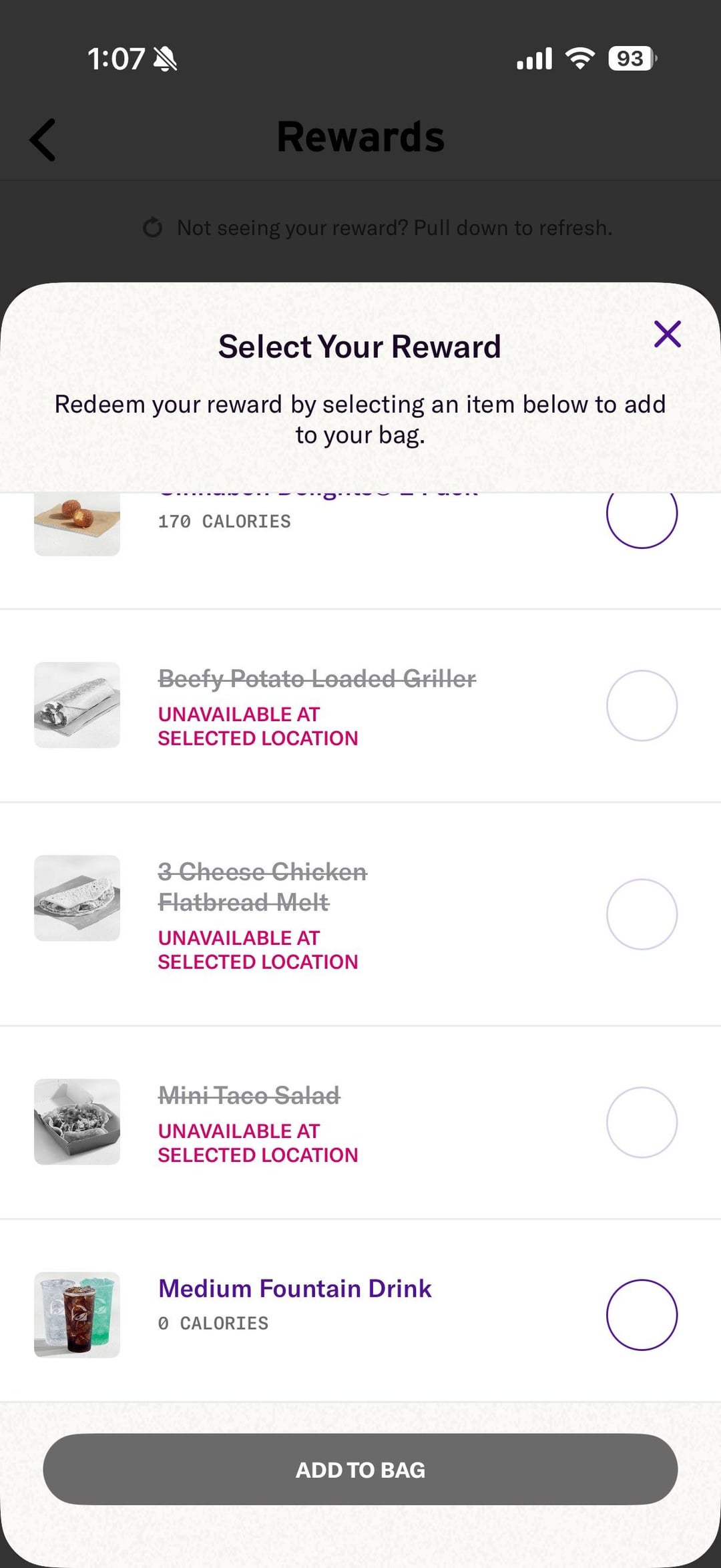Screen dimensions: 721x1568
Task: Close the Select Your Reward sheet
Action: pyautogui.click(x=667, y=334)
